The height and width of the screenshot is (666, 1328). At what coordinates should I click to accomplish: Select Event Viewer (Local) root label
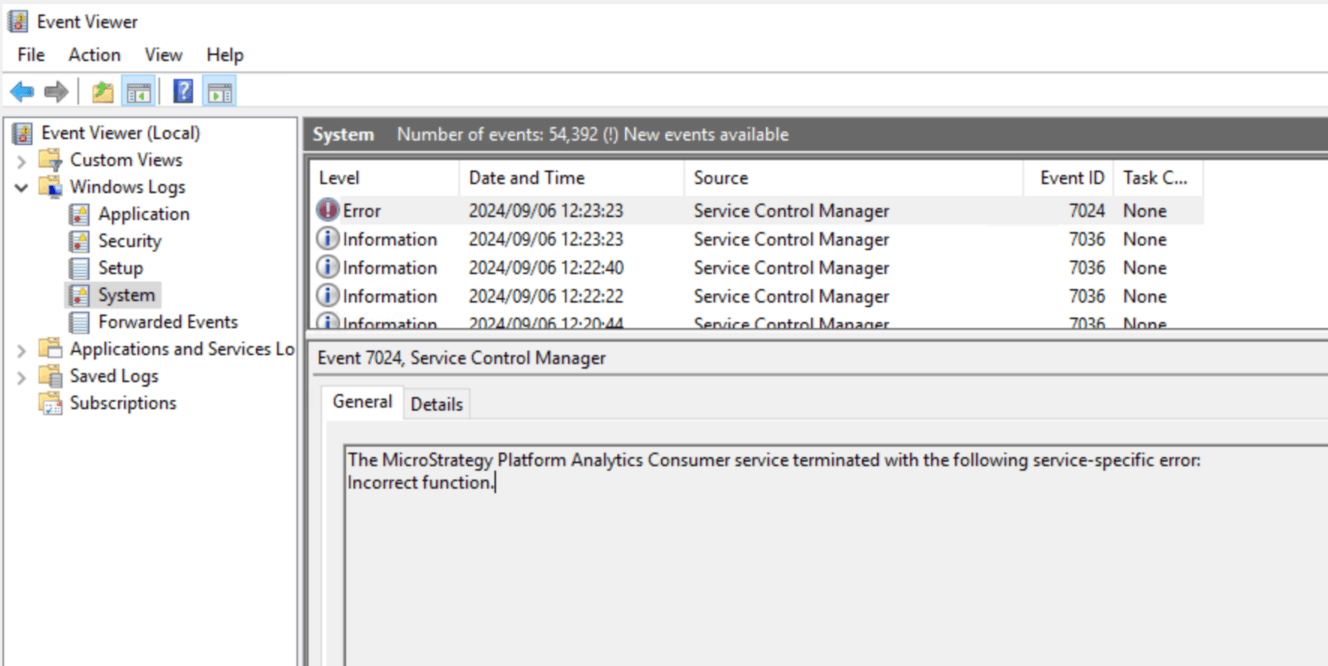pyautogui.click(x=120, y=133)
